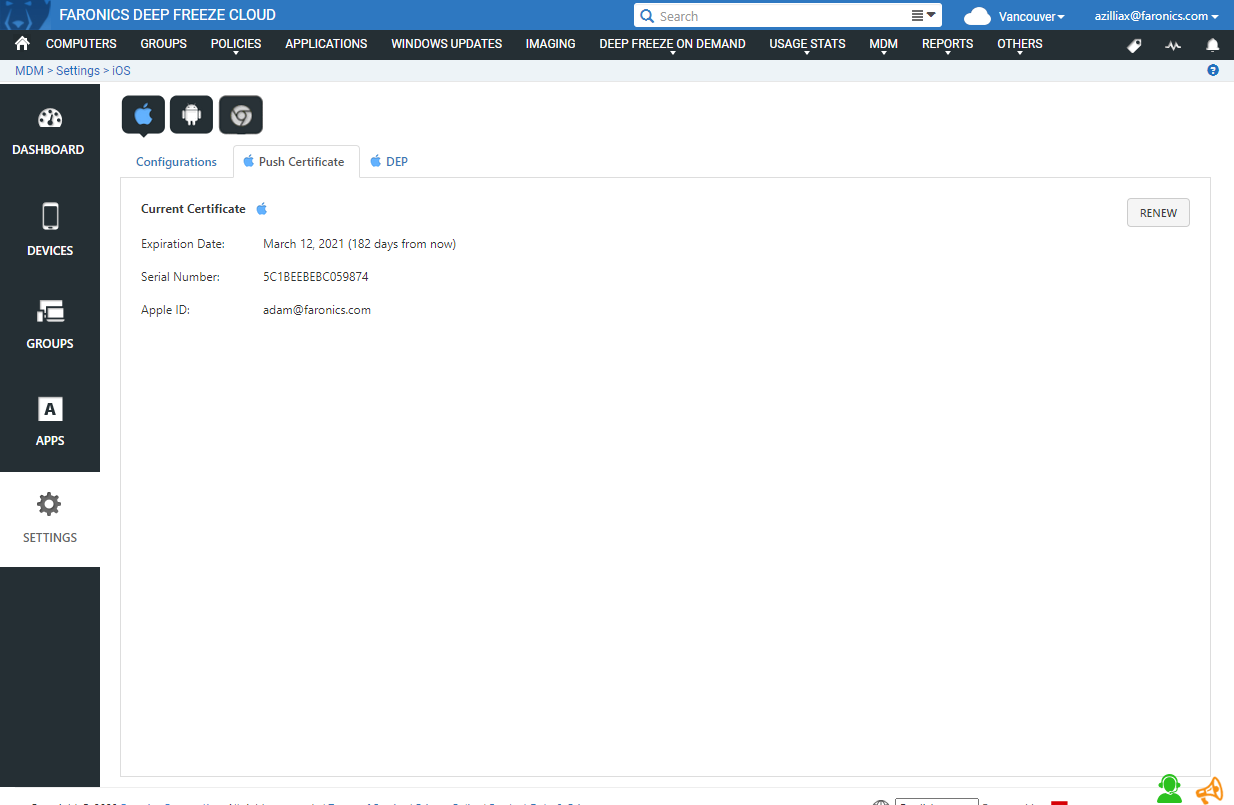The height and width of the screenshot is (805, 1234).
Task: Click the magnifier icon in search box
Action: 647,16
